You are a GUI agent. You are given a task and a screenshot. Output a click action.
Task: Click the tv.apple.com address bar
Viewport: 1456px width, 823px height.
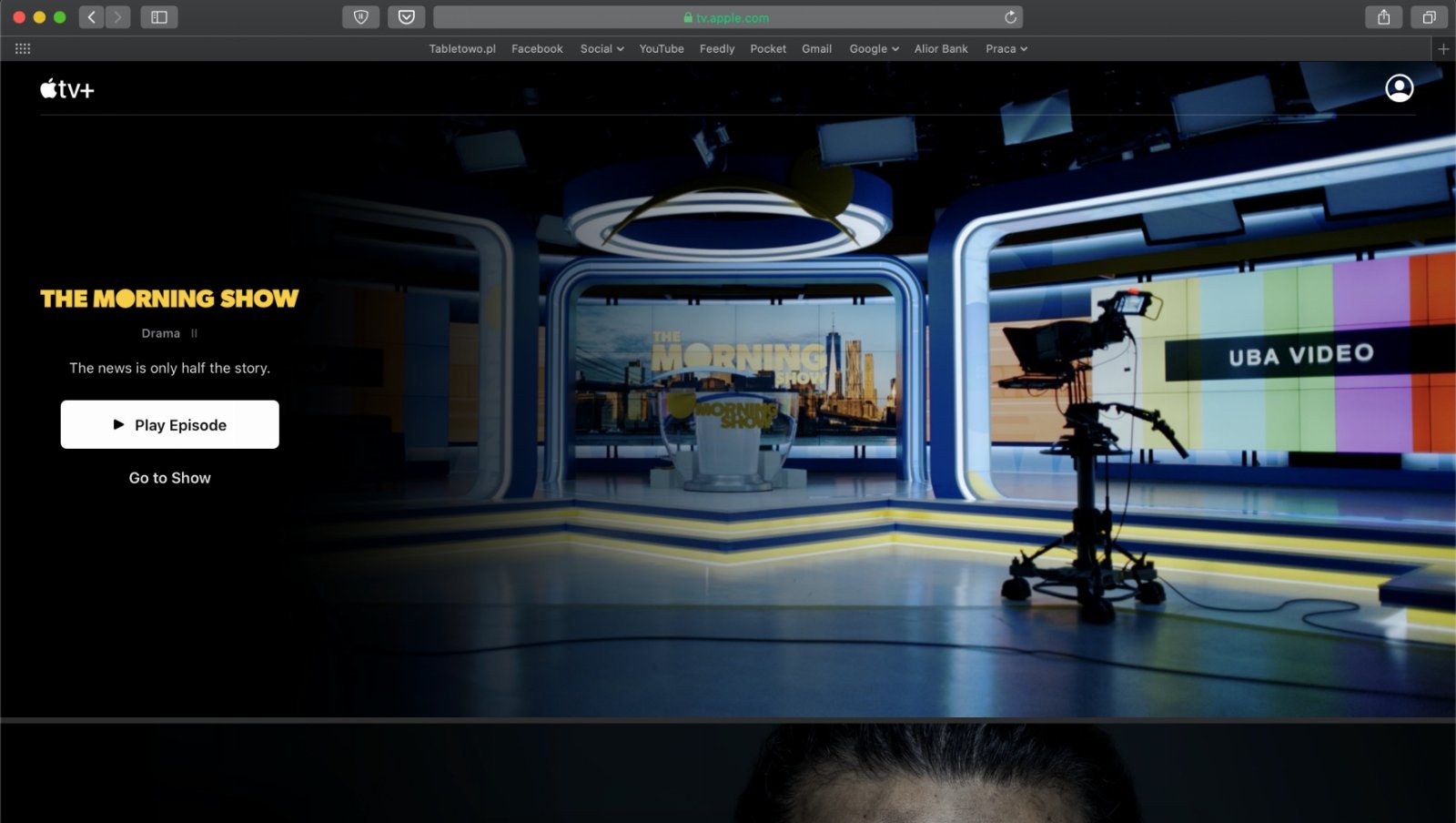[727, 17]
